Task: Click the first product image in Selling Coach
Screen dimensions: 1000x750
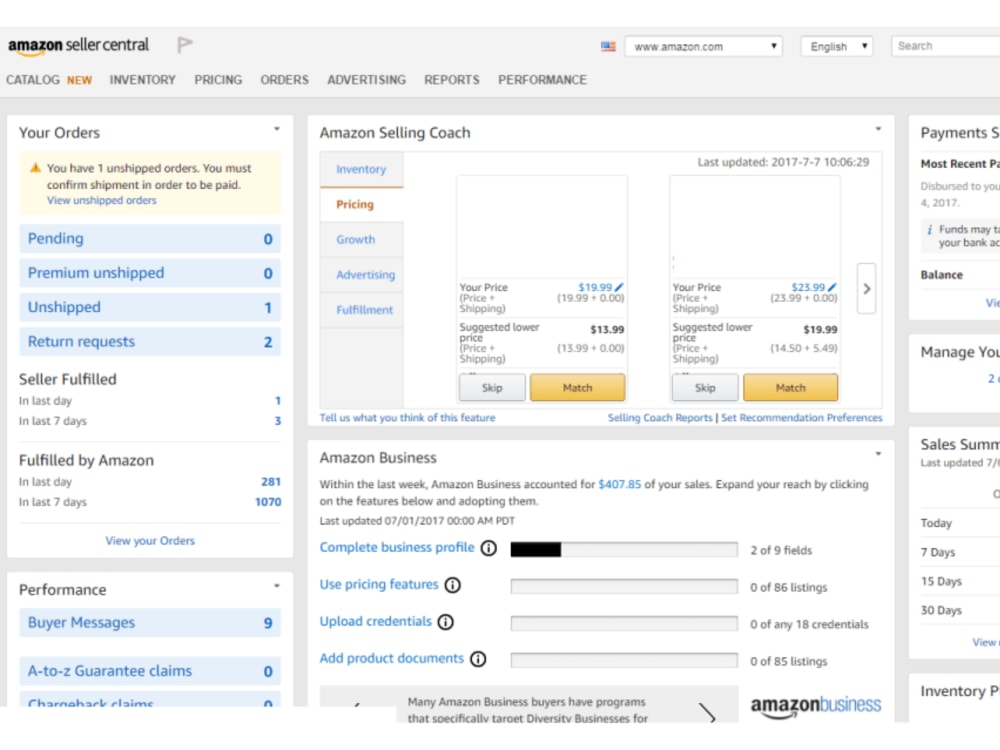Action: [x=542, y=228]
